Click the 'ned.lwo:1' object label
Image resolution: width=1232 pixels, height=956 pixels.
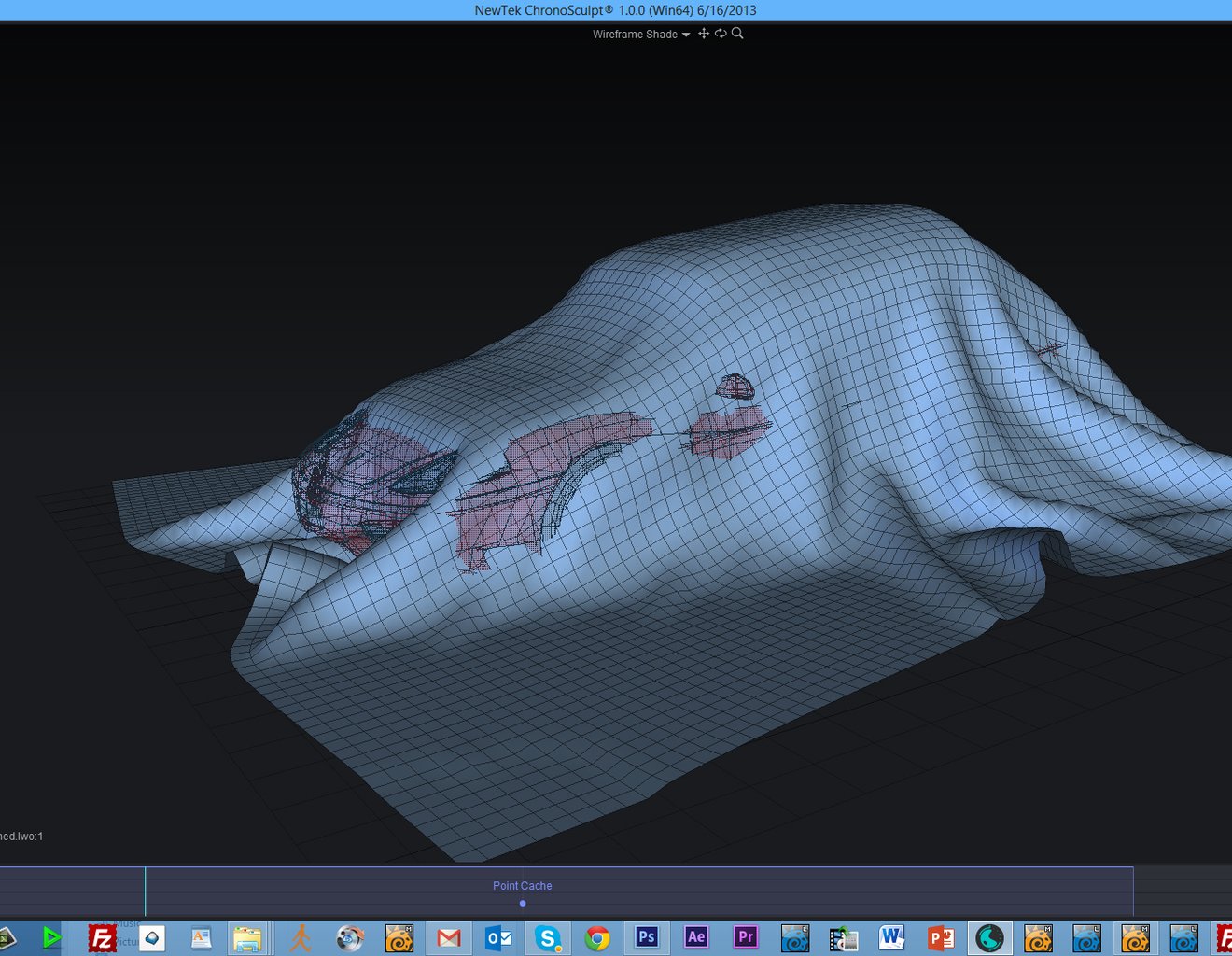point(21,836)
